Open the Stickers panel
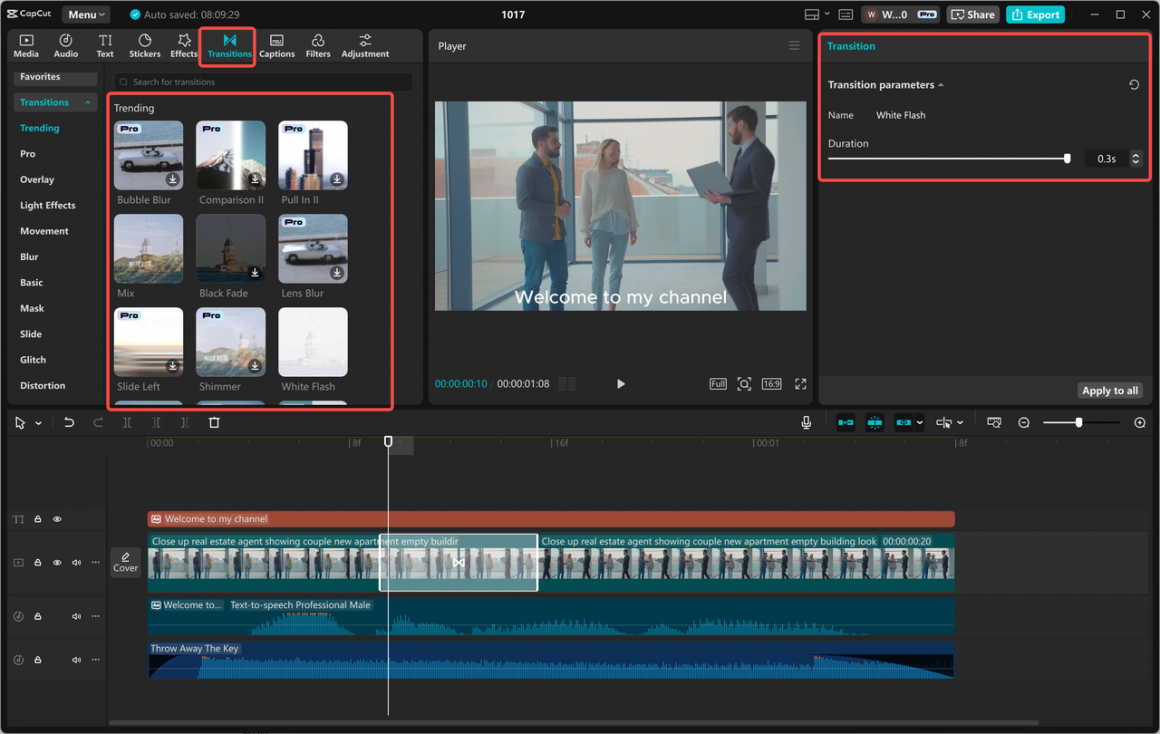This screenshot has height=734, width=1160. pos(145,46)
